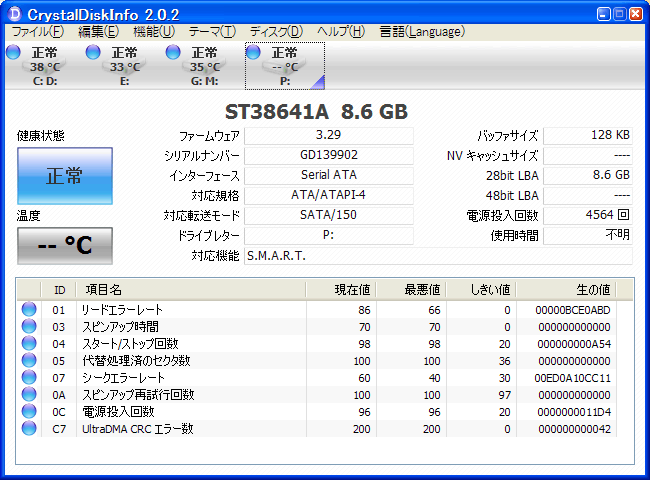Open the 言語(Language) menu
650x480 pixels.
(422, 32)
